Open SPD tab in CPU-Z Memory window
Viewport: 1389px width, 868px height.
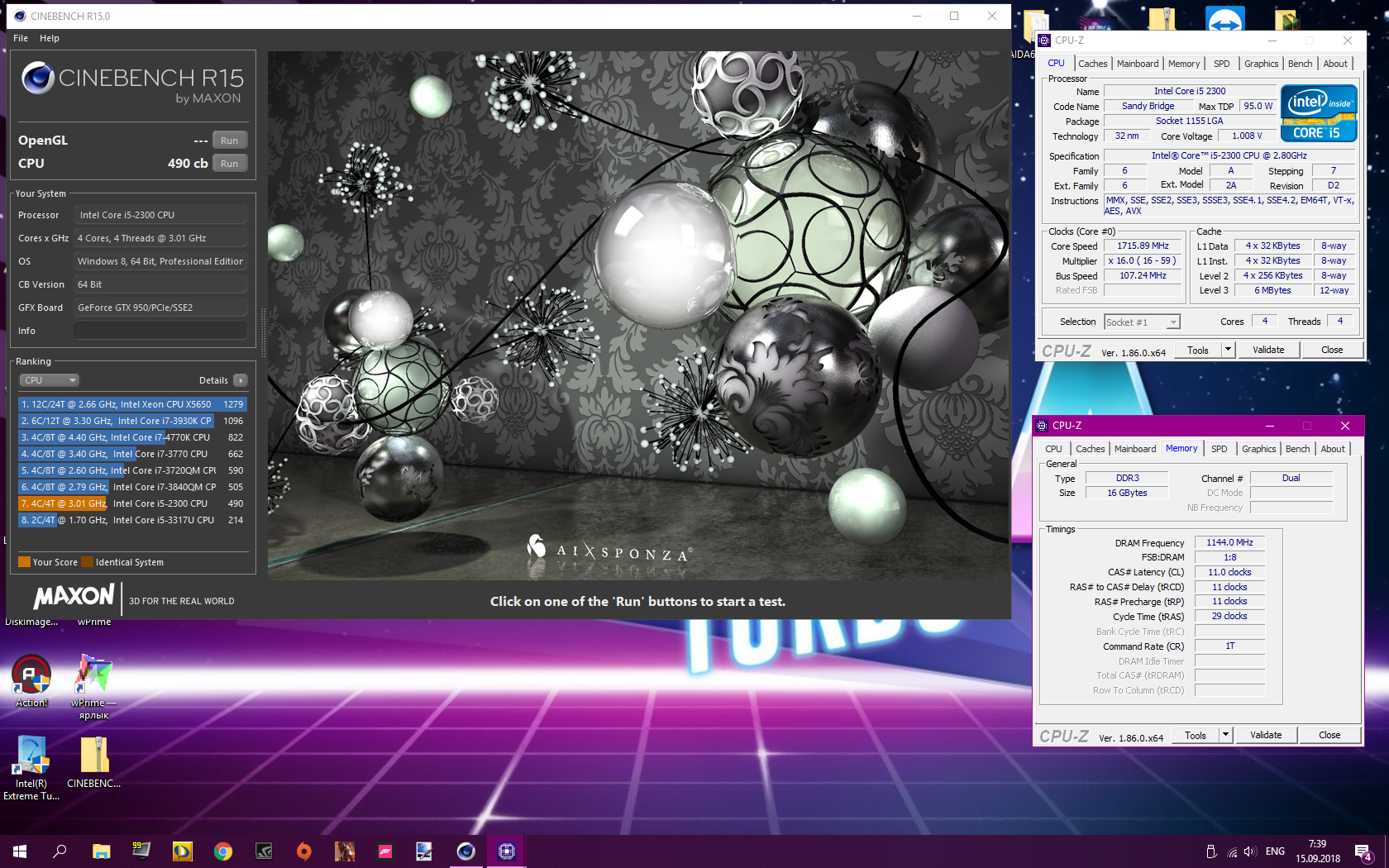pos(1219,449)
